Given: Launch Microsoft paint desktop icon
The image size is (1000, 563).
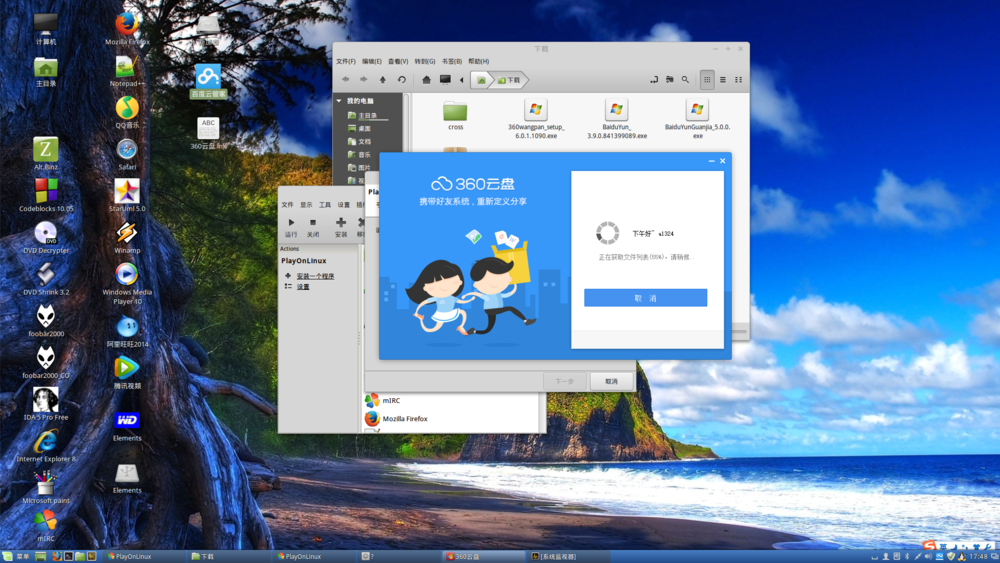Looking at the screenshot, I should tap(46, 488).
